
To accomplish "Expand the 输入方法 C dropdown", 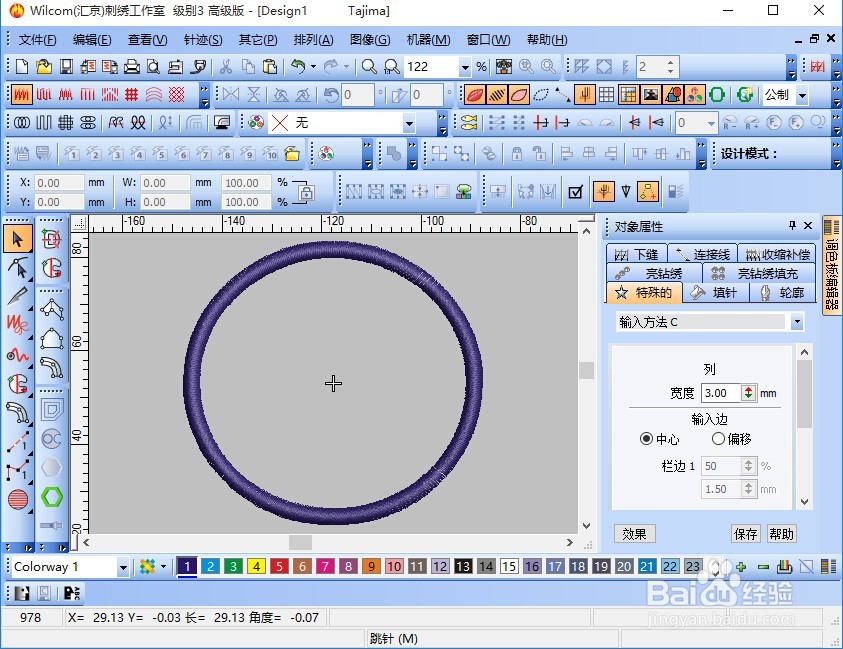I will click(x=797, y=322).
